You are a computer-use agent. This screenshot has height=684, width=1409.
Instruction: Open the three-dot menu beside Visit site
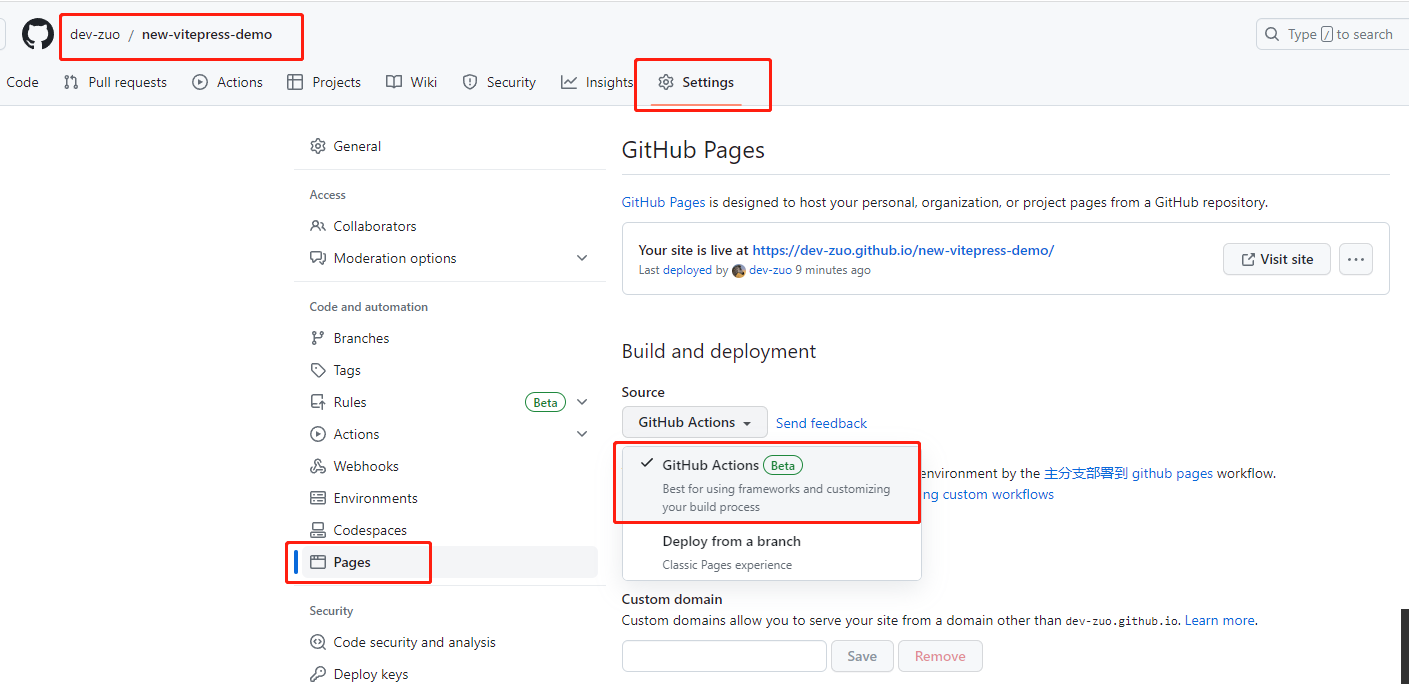pos(1356,259)
